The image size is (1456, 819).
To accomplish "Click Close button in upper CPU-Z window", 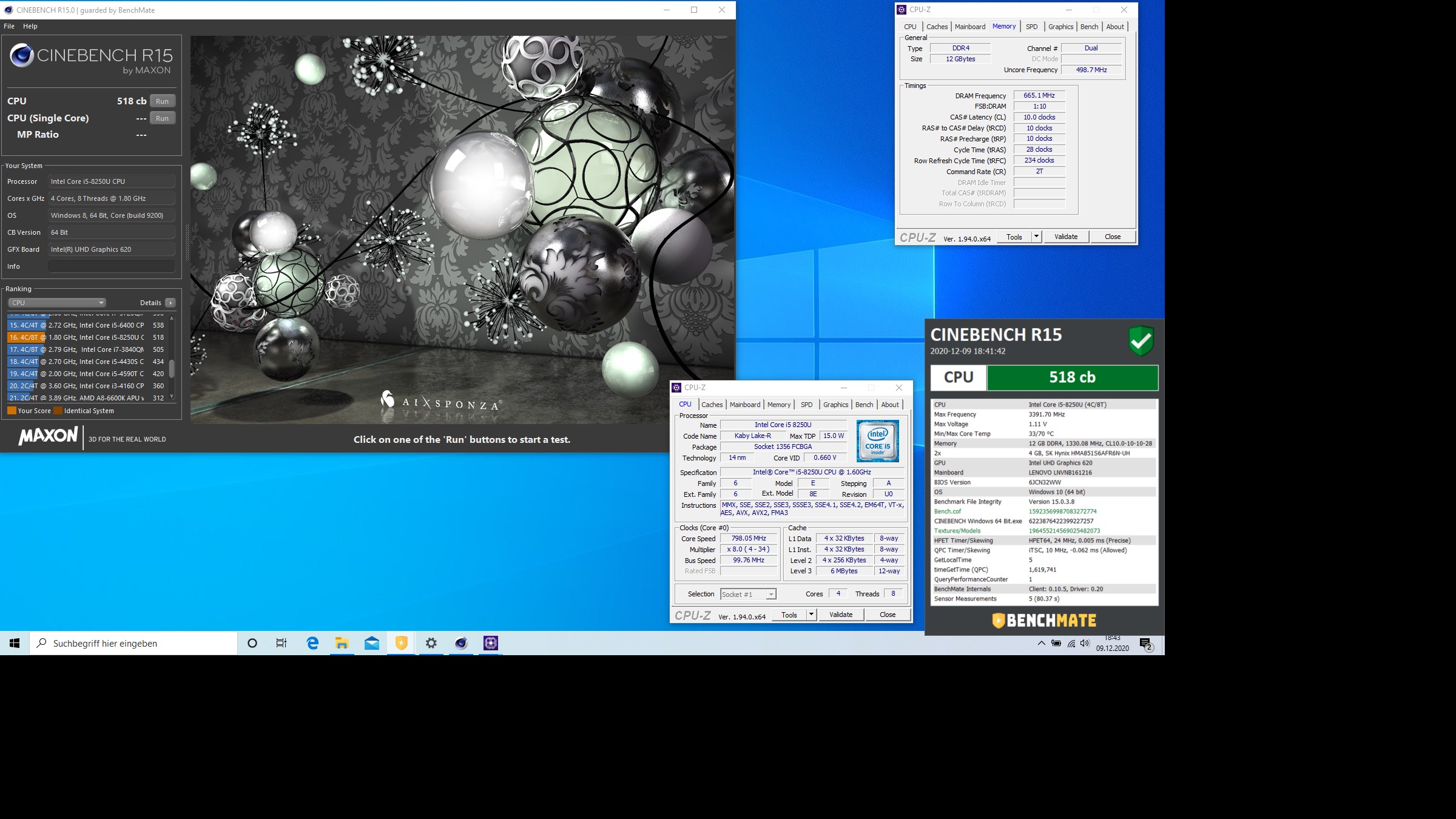I will (x=1113, y=237).
